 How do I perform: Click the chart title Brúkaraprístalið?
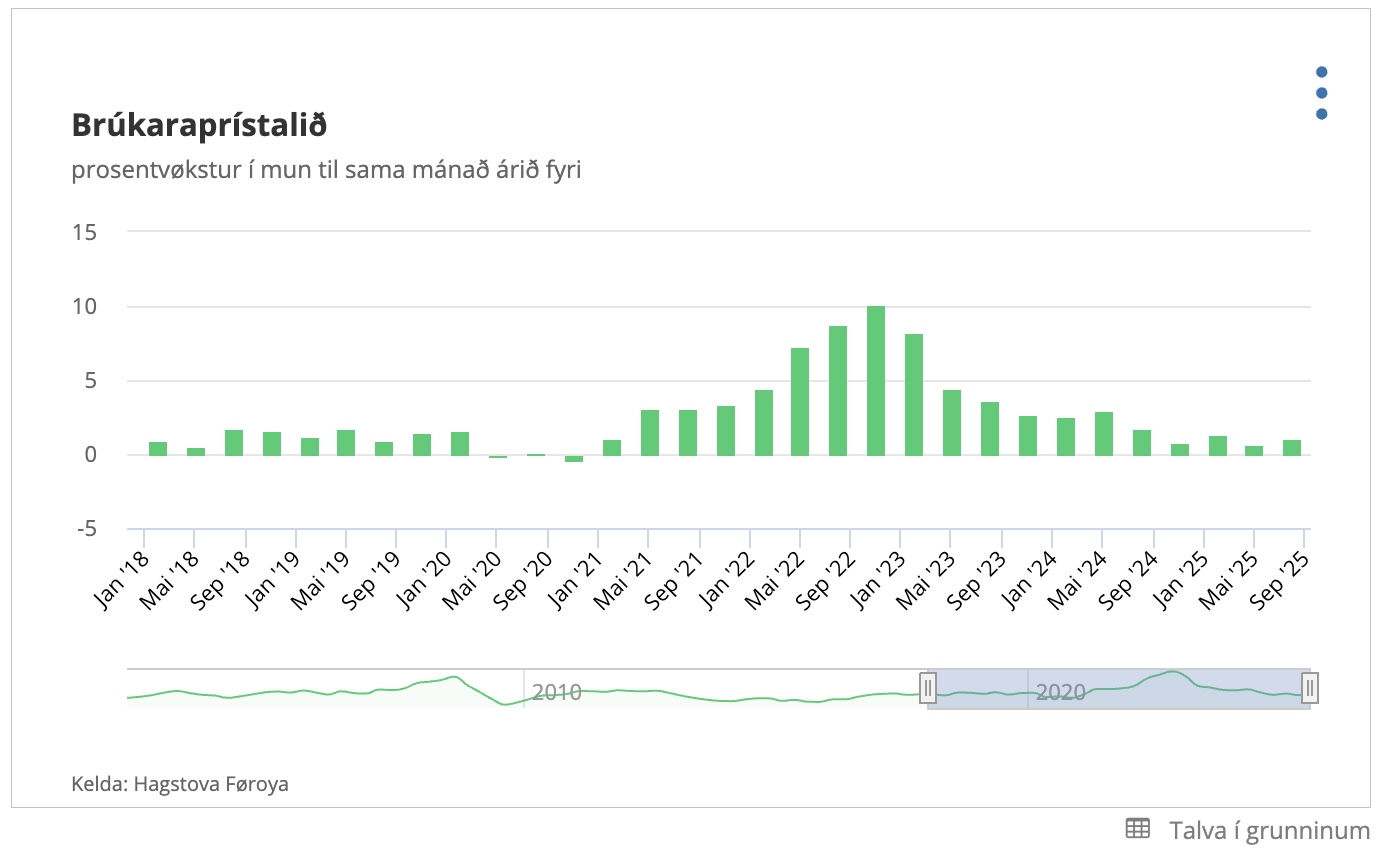pos(199,126)
